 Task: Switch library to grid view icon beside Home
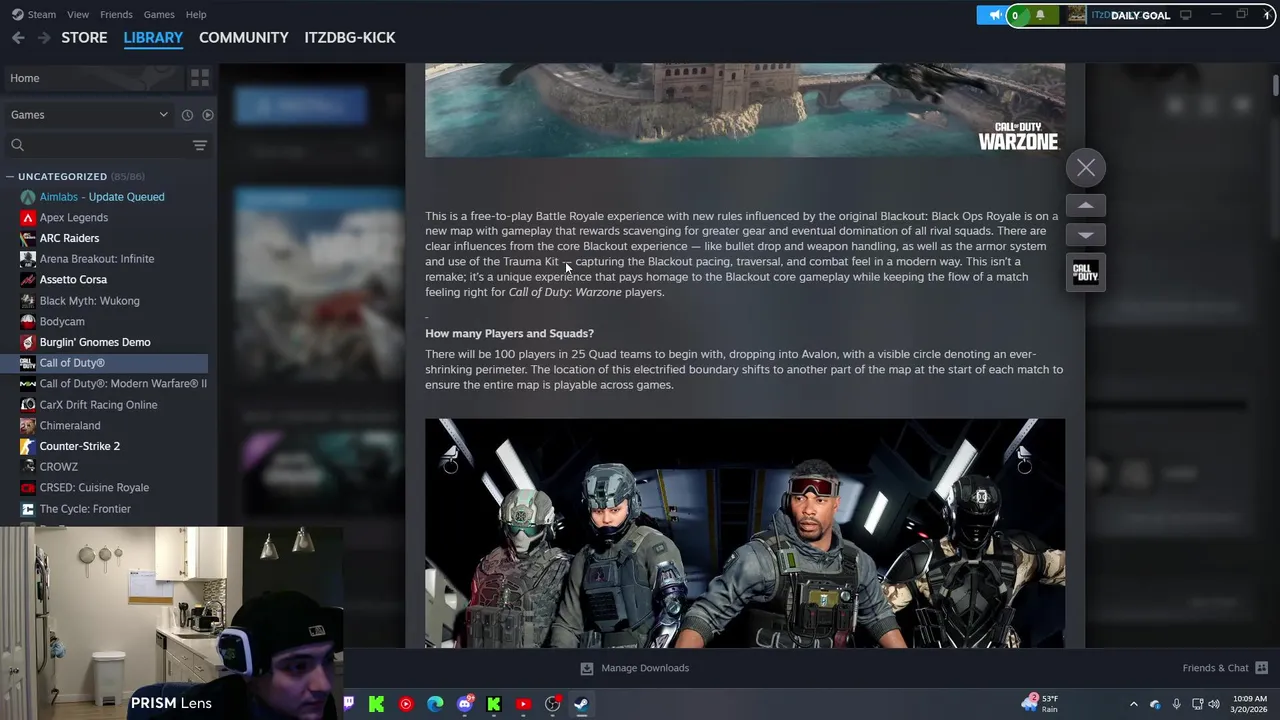(x=199, y=78)
